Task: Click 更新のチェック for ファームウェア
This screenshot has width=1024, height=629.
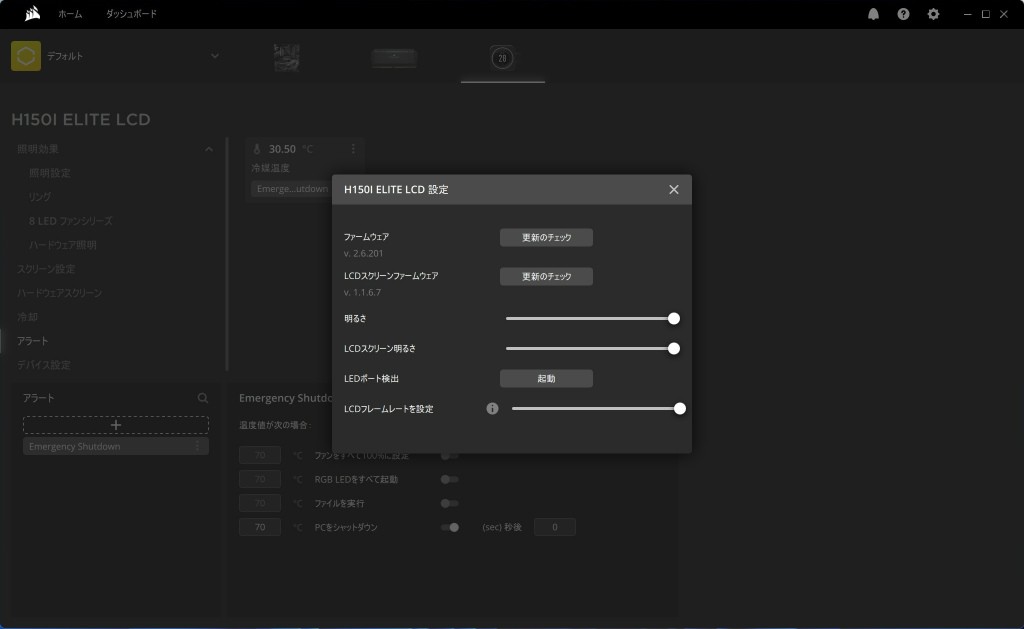Action: (x=546, y=238)
